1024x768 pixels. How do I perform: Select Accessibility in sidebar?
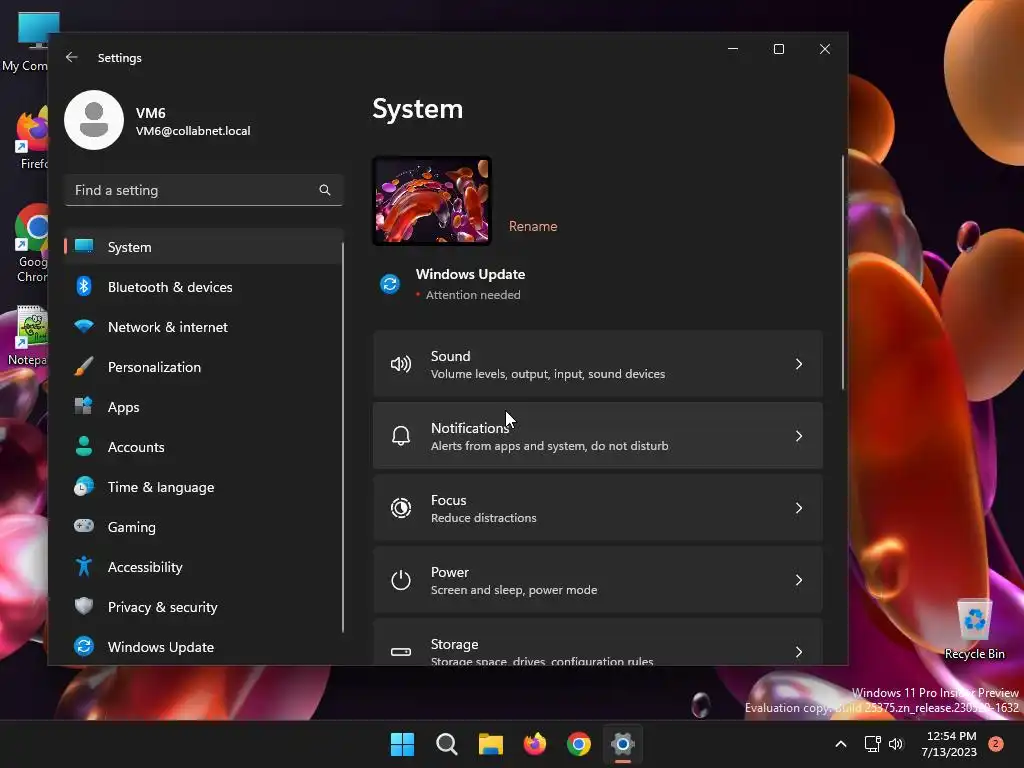(x=204, y=567)
